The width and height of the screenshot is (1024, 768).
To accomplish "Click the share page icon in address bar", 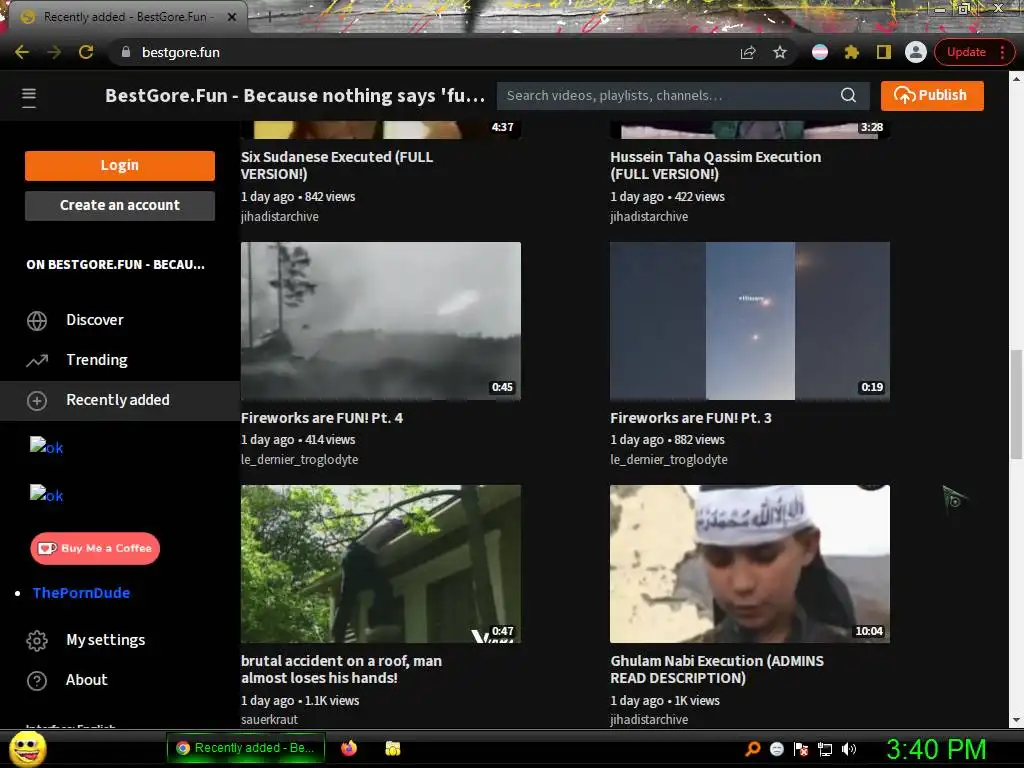I will click(x=748, y=52).
